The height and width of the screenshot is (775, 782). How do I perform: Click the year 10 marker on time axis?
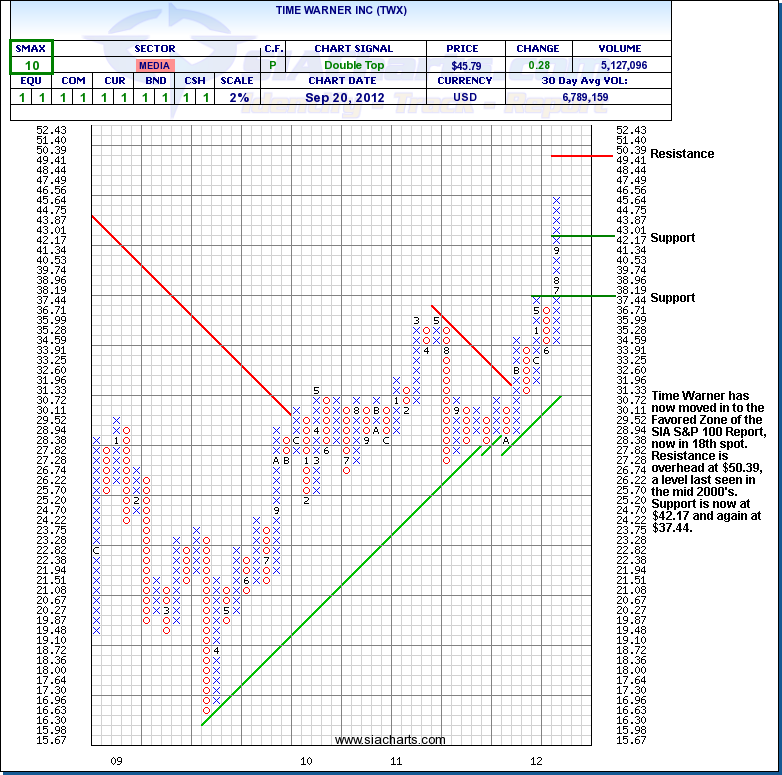pyautogui.click(x=305, y=762)
